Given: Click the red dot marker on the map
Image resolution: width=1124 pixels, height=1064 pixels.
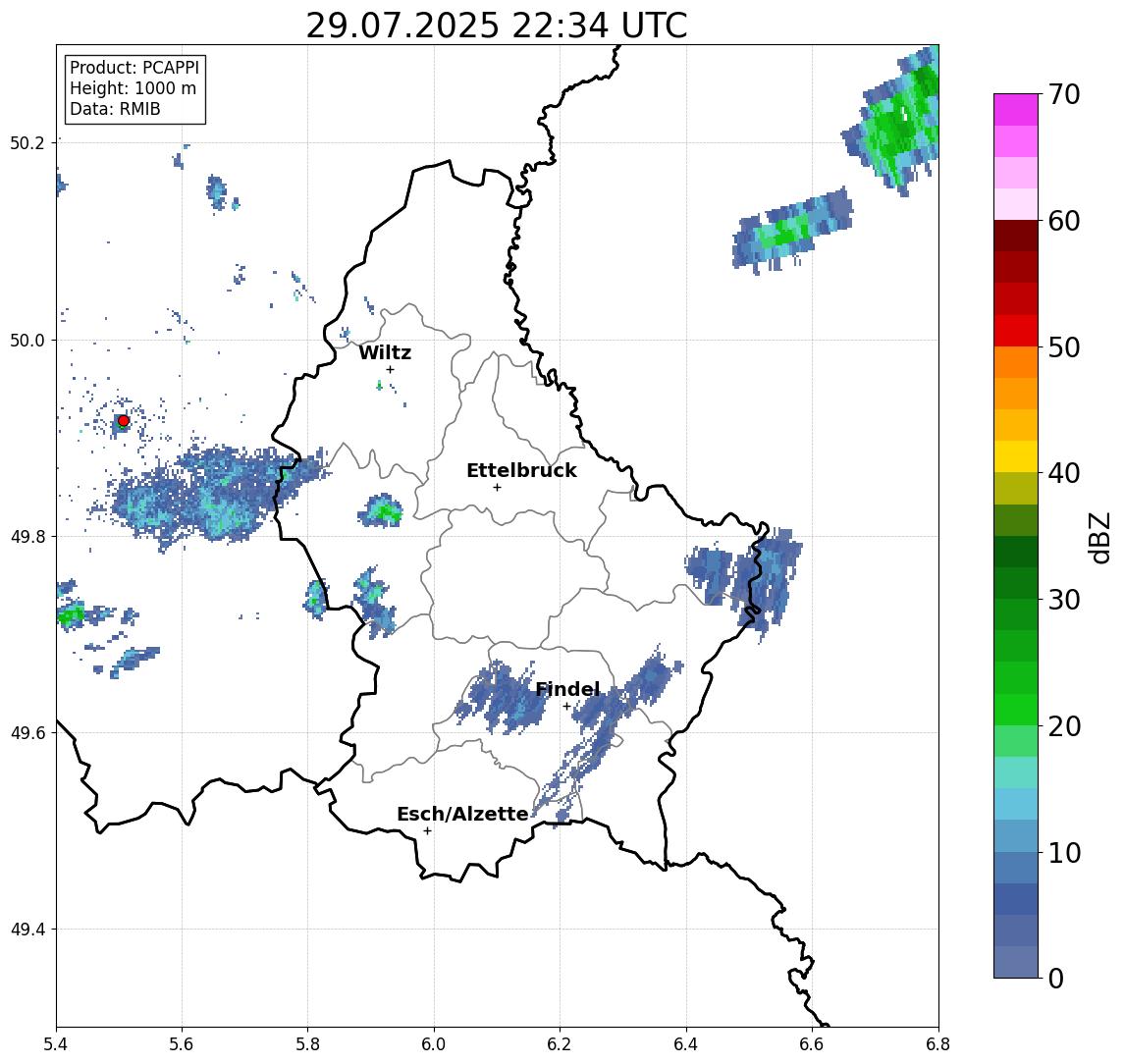Looking at the screenshot, I should tap(124, 421).
